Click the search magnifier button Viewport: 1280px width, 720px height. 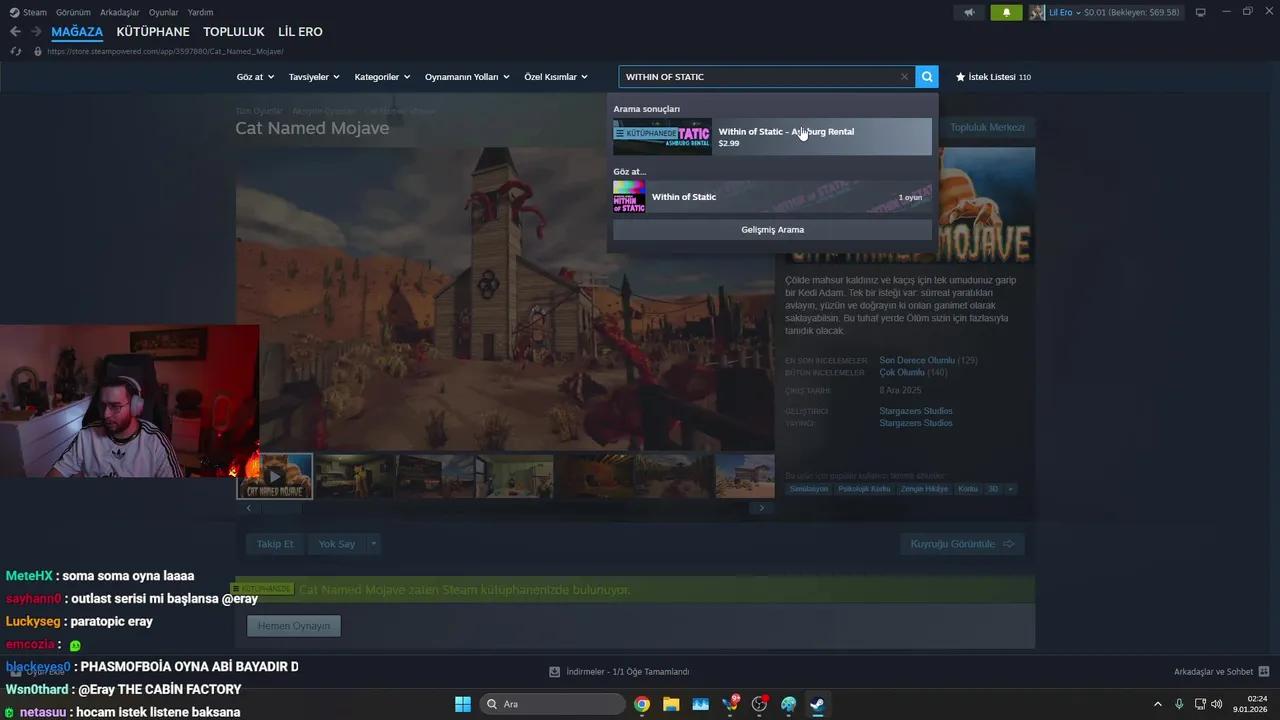[927, 77]
